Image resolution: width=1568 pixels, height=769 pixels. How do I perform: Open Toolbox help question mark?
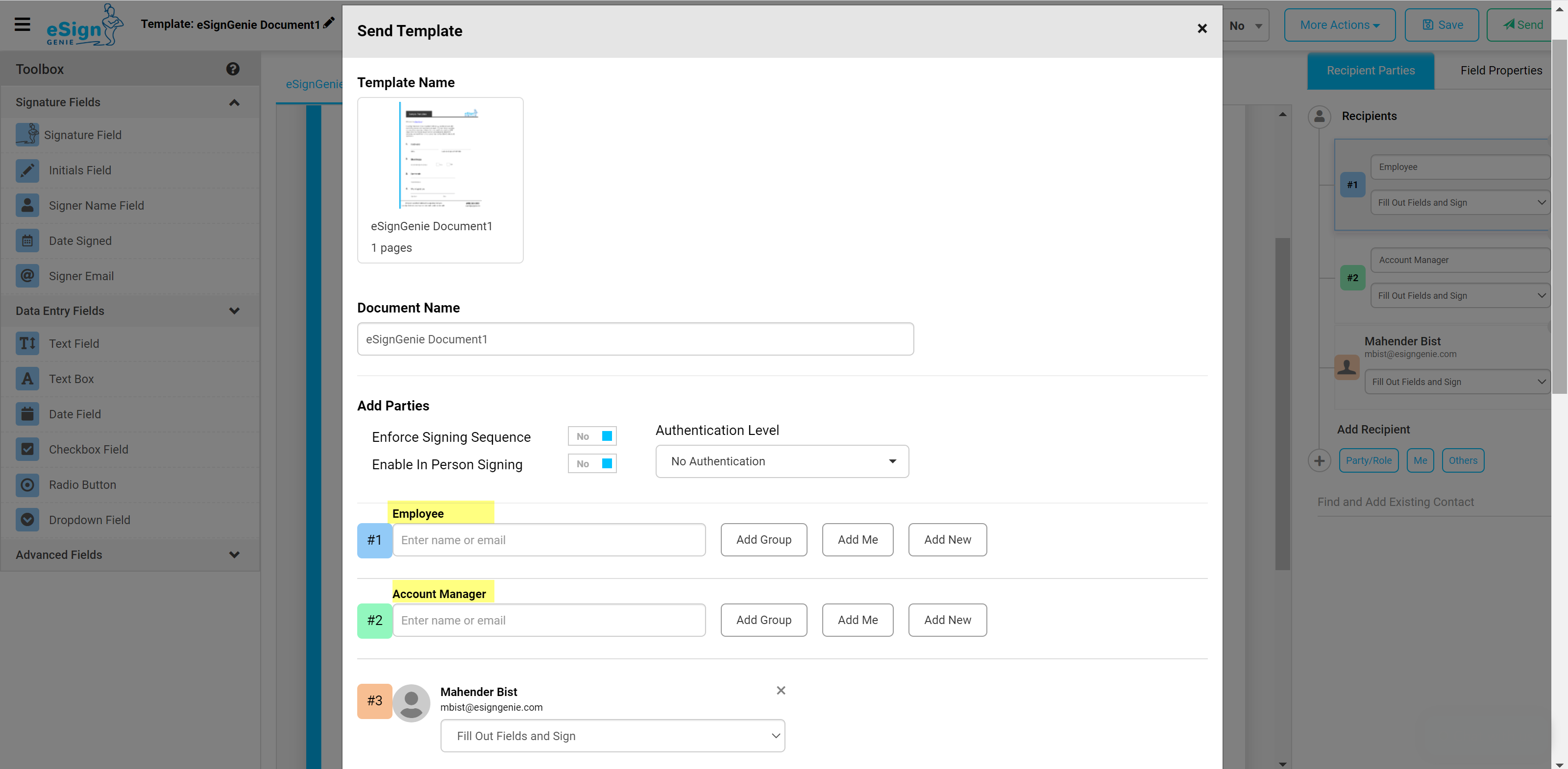click(x=233, y=69)
